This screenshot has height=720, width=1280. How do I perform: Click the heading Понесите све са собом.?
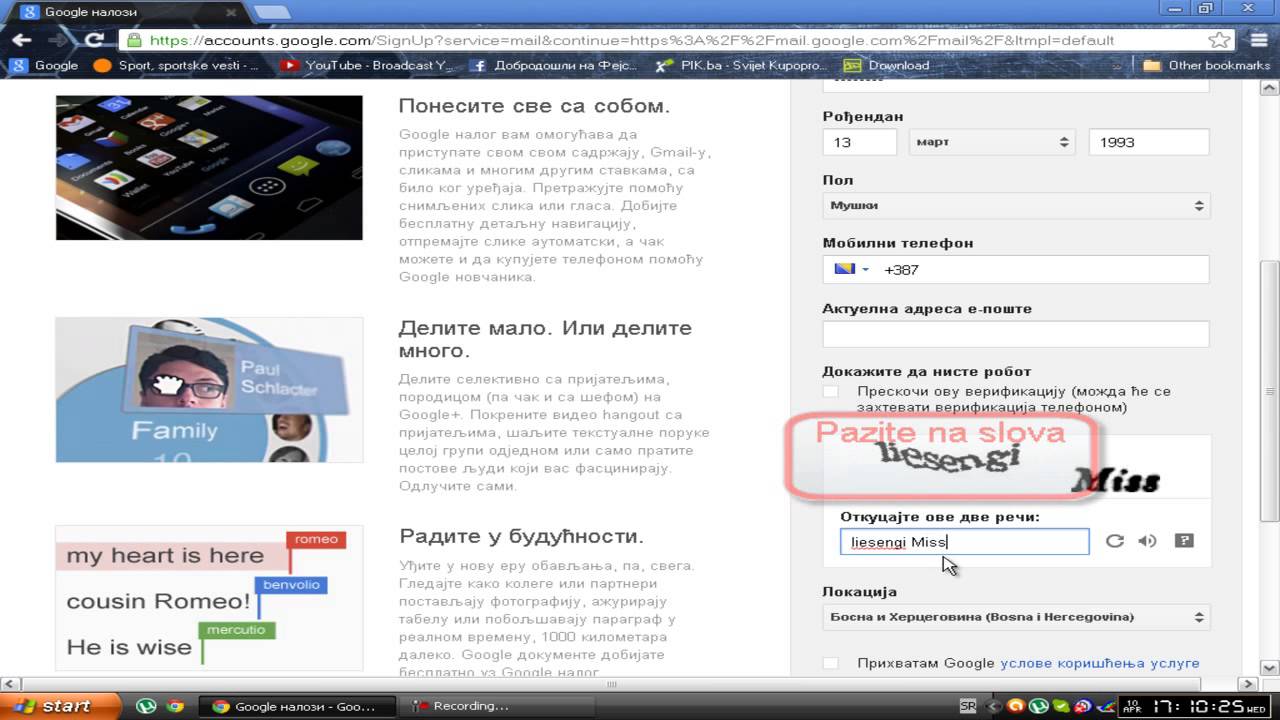click(x=534, y=106)
